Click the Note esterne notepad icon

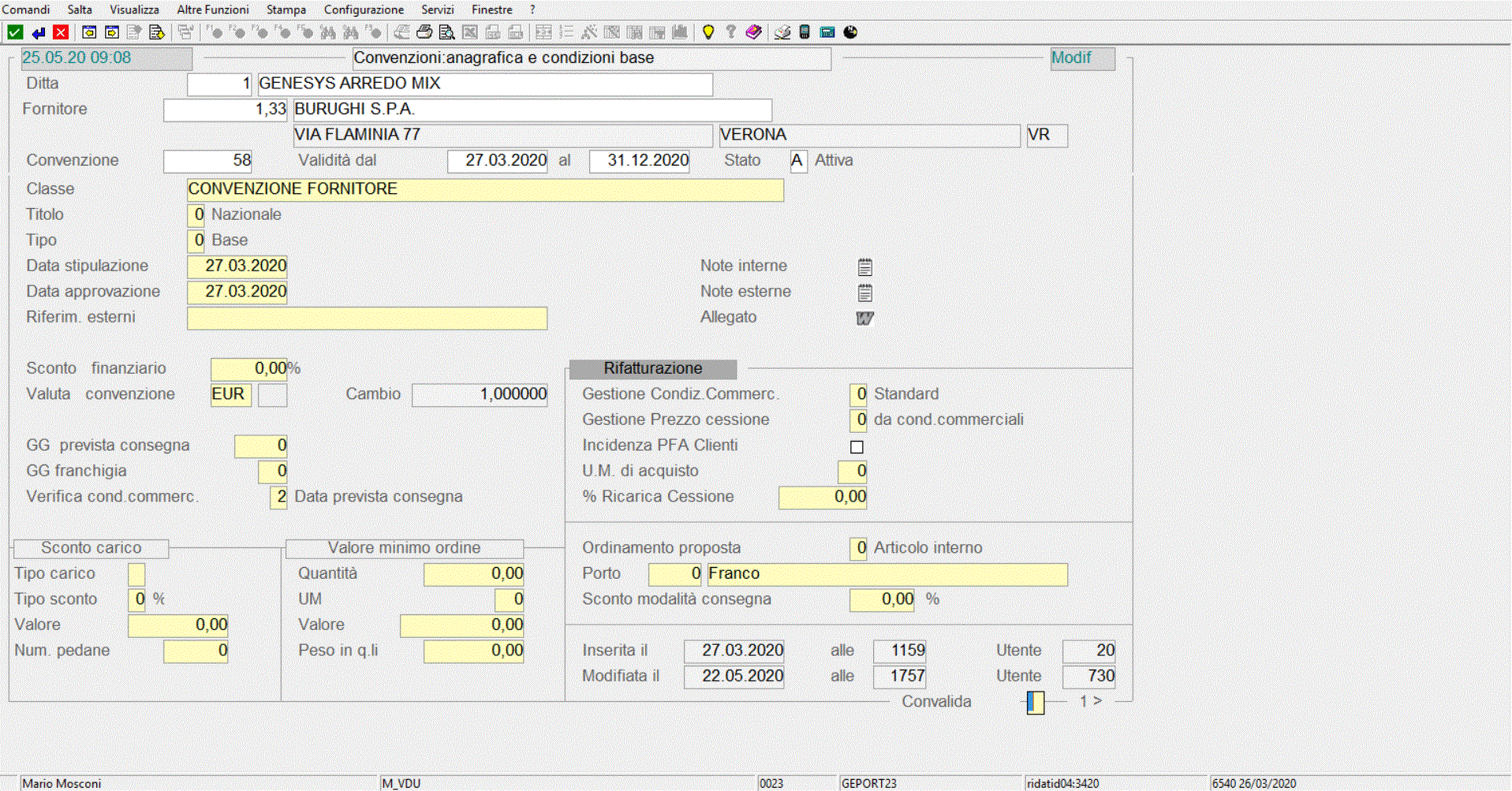click(864, 293)
